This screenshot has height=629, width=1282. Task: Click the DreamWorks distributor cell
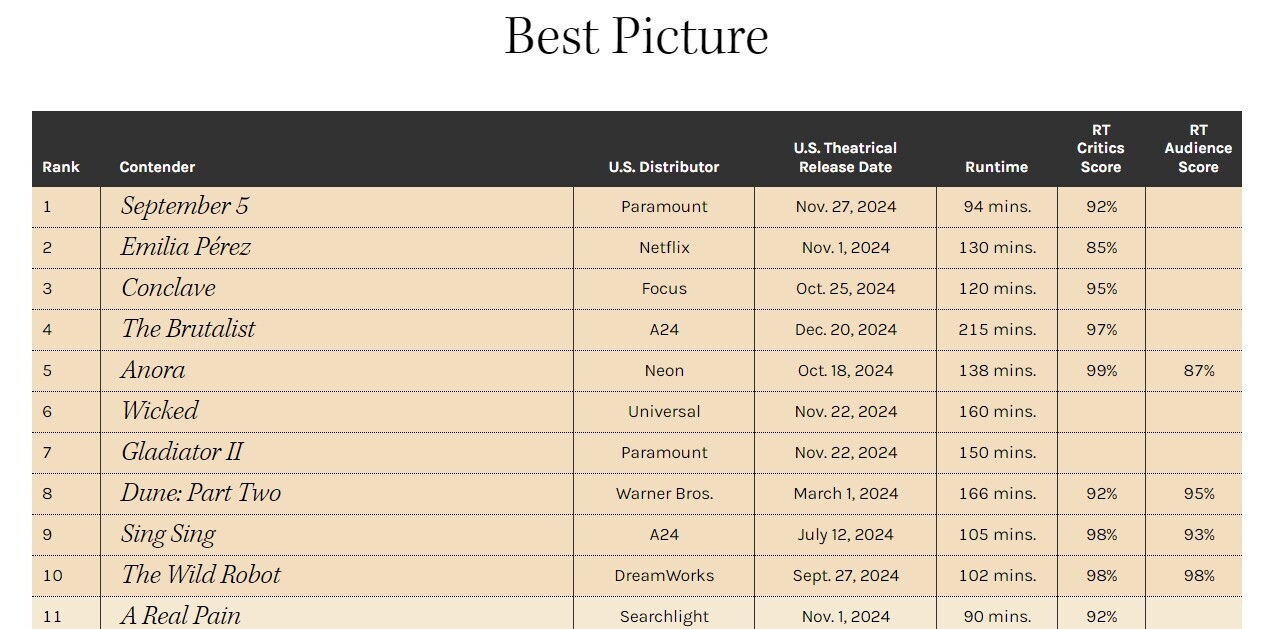click(664, 575)
